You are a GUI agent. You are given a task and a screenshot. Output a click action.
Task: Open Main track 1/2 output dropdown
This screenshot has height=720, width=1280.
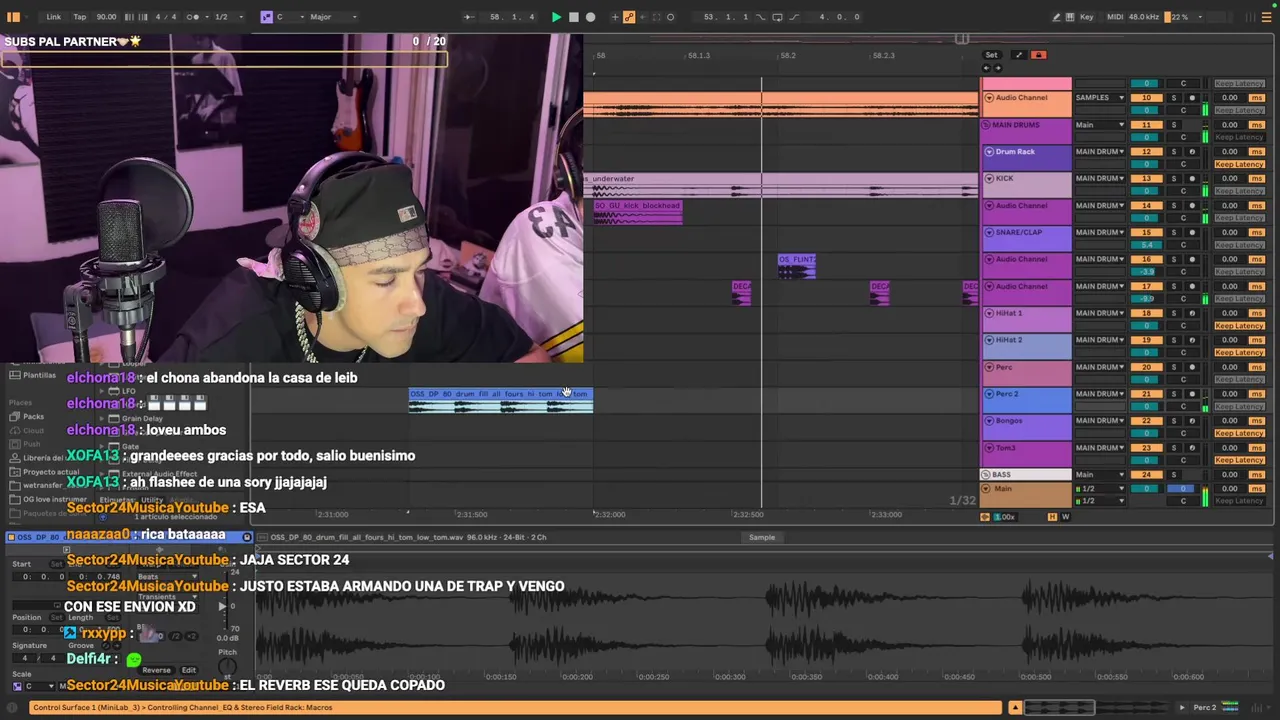[1100, 489]
